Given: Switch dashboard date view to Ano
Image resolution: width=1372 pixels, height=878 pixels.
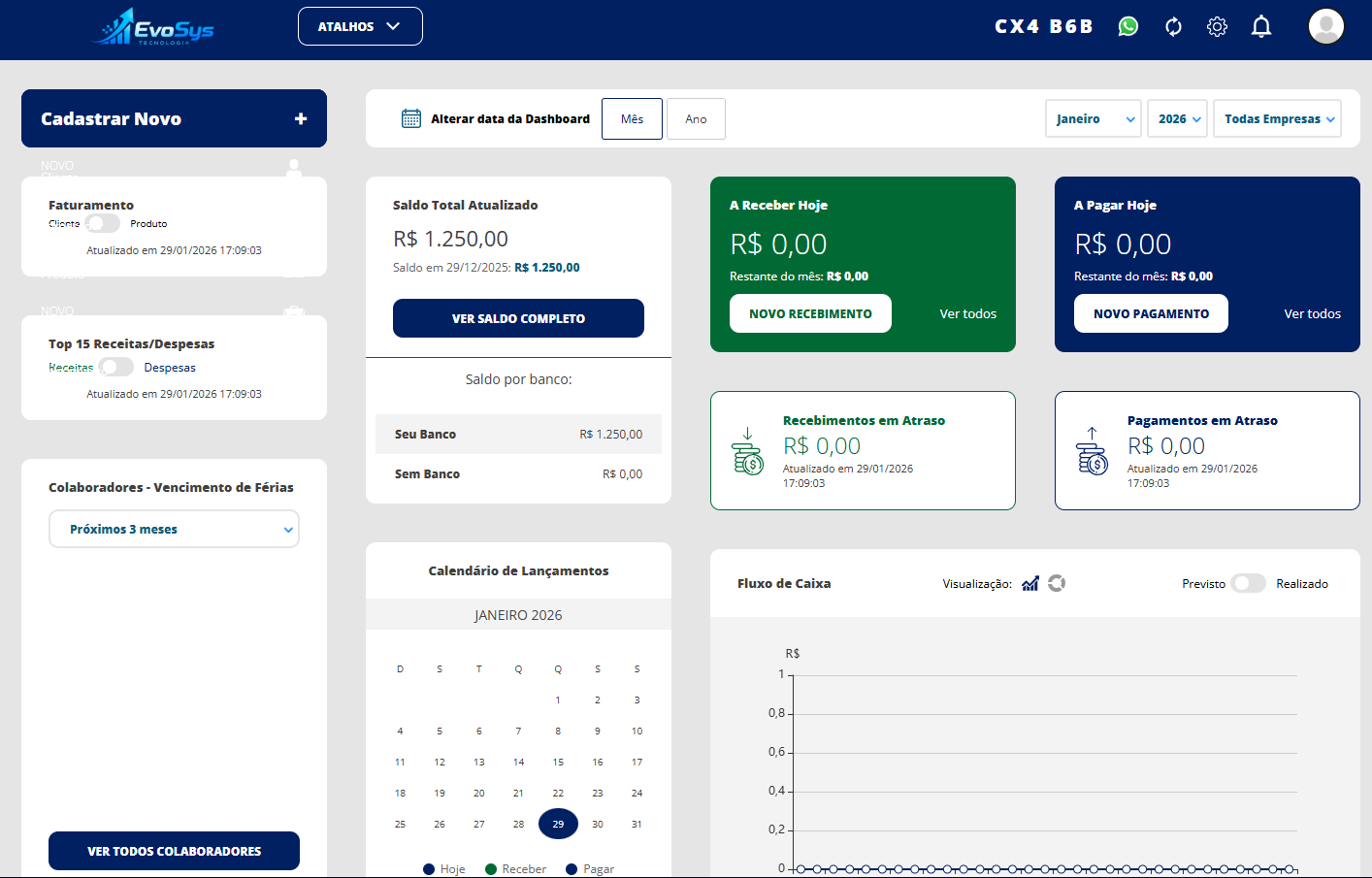Looking at the screenshot, I should tap(696, 117).
